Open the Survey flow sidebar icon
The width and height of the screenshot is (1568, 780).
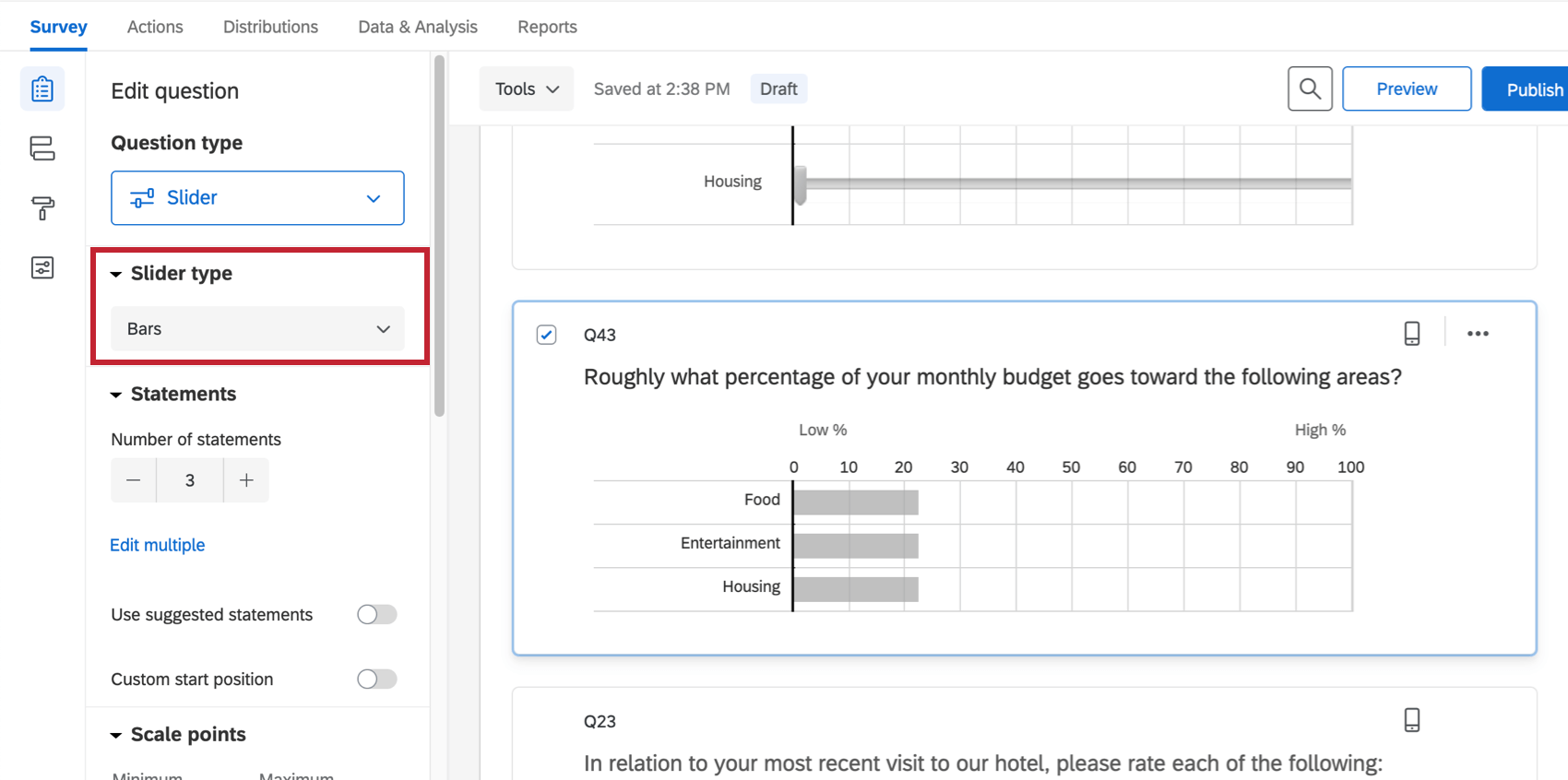pos(42,148)
